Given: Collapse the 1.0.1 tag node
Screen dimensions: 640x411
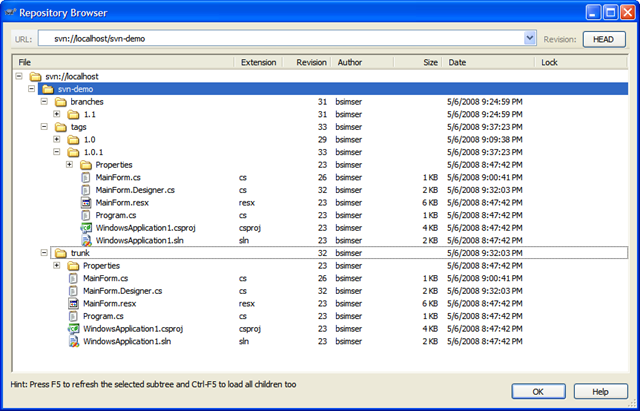Looking at the screenshot, I should (x=57, y=152).
